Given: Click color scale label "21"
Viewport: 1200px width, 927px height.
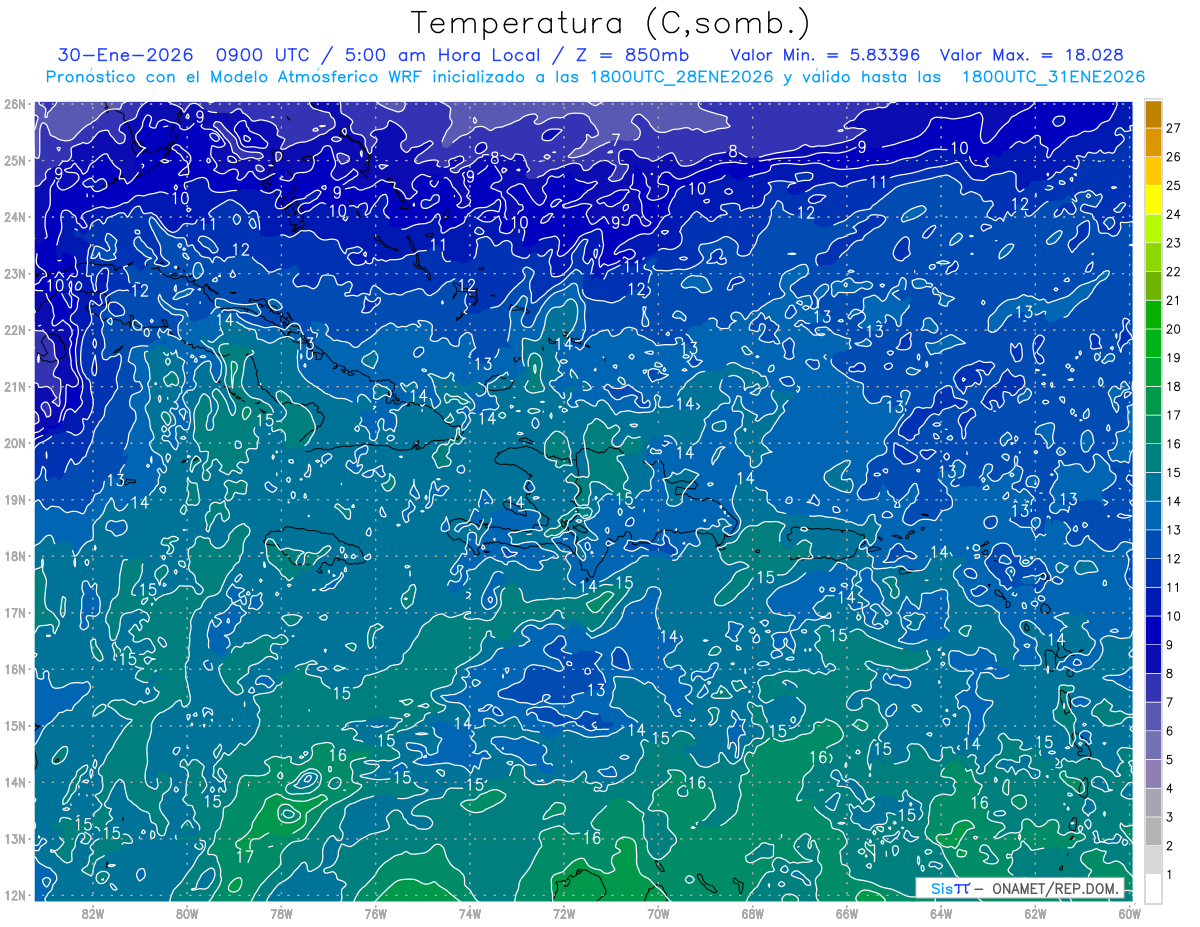Looking at the screenshot, I should point(1174,300).
